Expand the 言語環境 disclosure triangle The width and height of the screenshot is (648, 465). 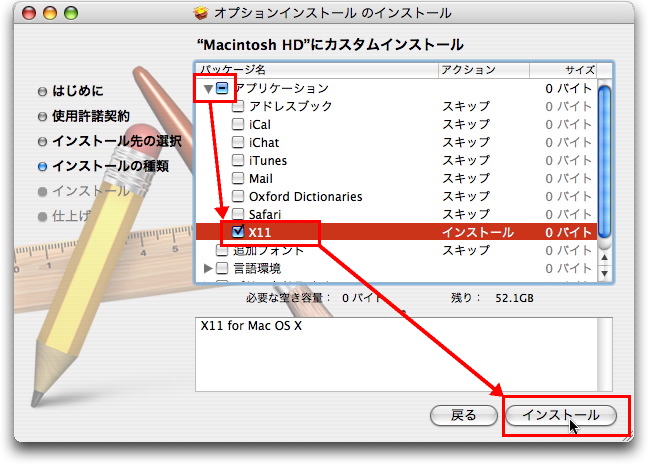(x=208, y=269)
